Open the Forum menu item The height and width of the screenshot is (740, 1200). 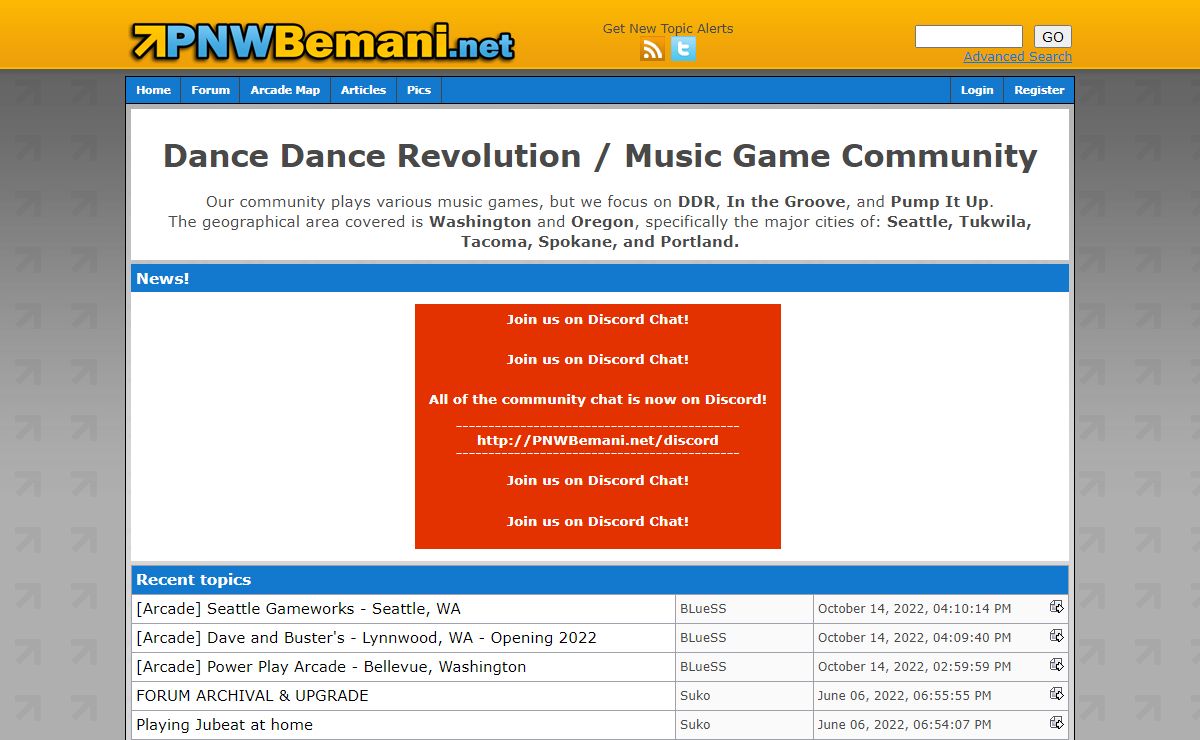coord(211,90)
